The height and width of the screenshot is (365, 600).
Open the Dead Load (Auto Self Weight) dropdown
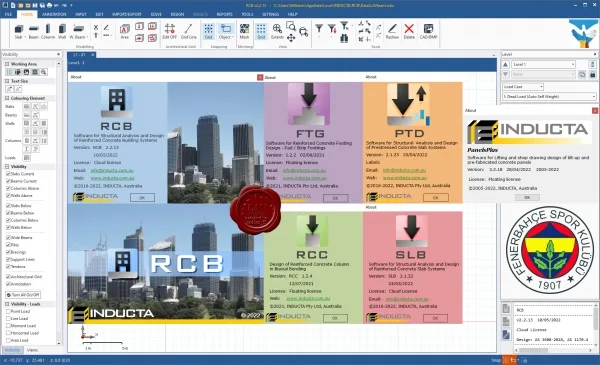click(x=549, y=97)
